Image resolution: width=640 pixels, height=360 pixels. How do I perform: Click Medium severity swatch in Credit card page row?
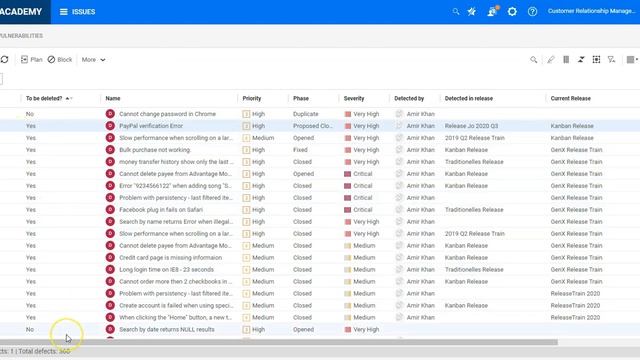coord(348,258)
